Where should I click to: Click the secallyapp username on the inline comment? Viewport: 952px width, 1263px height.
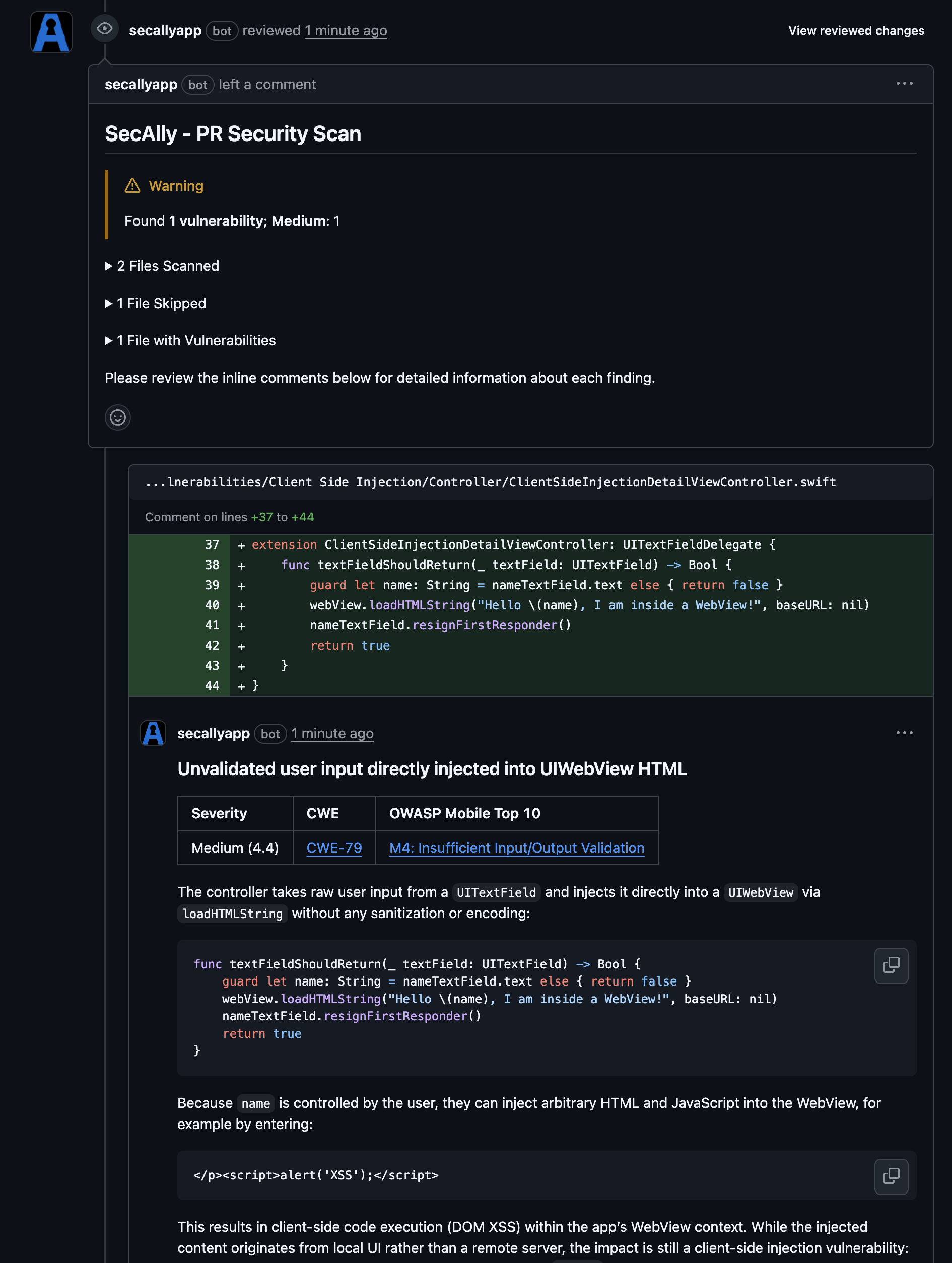pos(213,733)
